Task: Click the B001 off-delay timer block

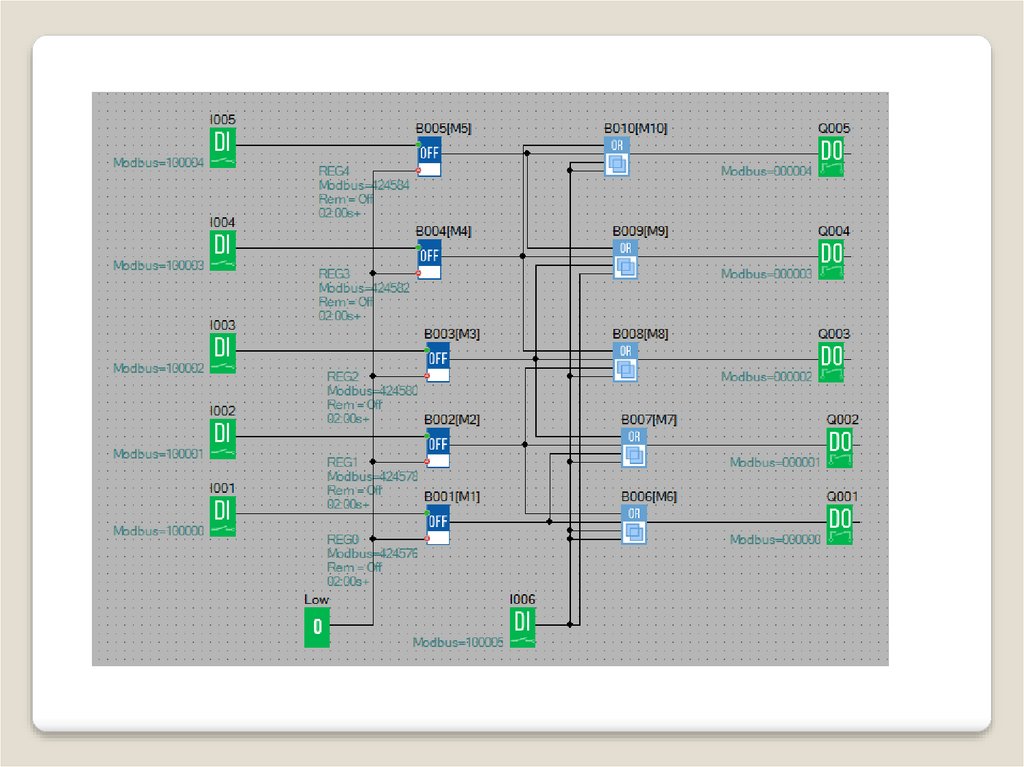Action: pos(438,524)
